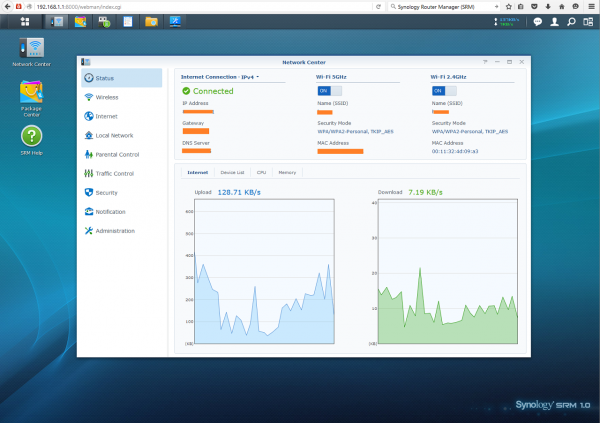Open Network Center help question mark
This screenshot has height=423, width=600.
click(x=485, y=62)
